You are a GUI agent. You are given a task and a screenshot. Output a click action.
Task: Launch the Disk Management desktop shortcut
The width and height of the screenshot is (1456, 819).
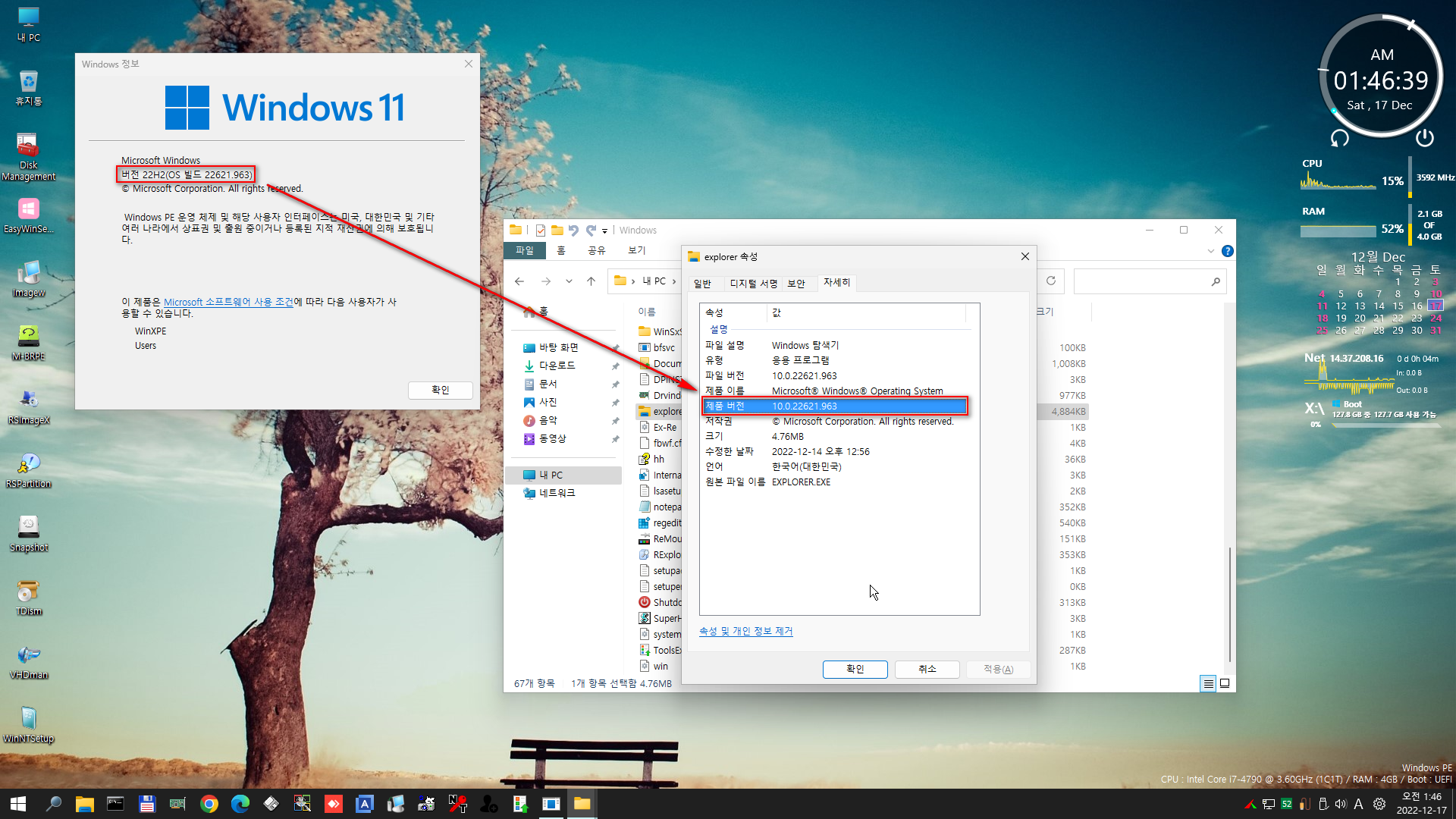pyautogui.click(x=29, y=157)
